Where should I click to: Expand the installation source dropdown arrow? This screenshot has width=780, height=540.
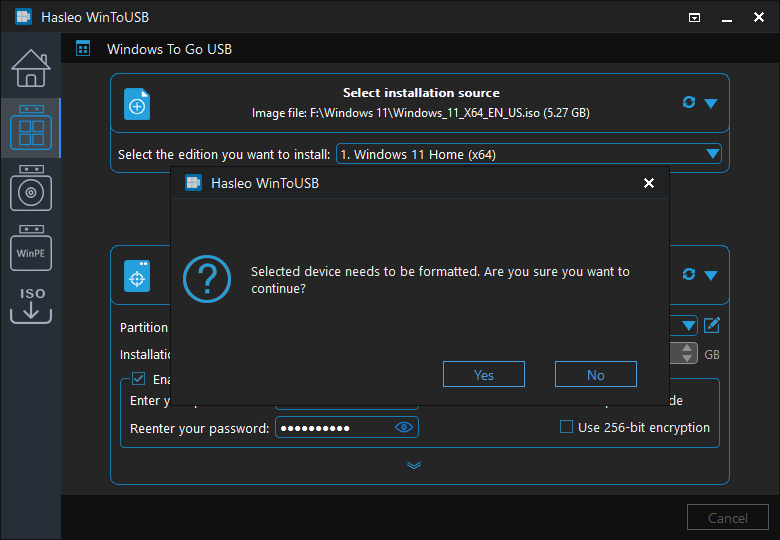tap(711, 103)
